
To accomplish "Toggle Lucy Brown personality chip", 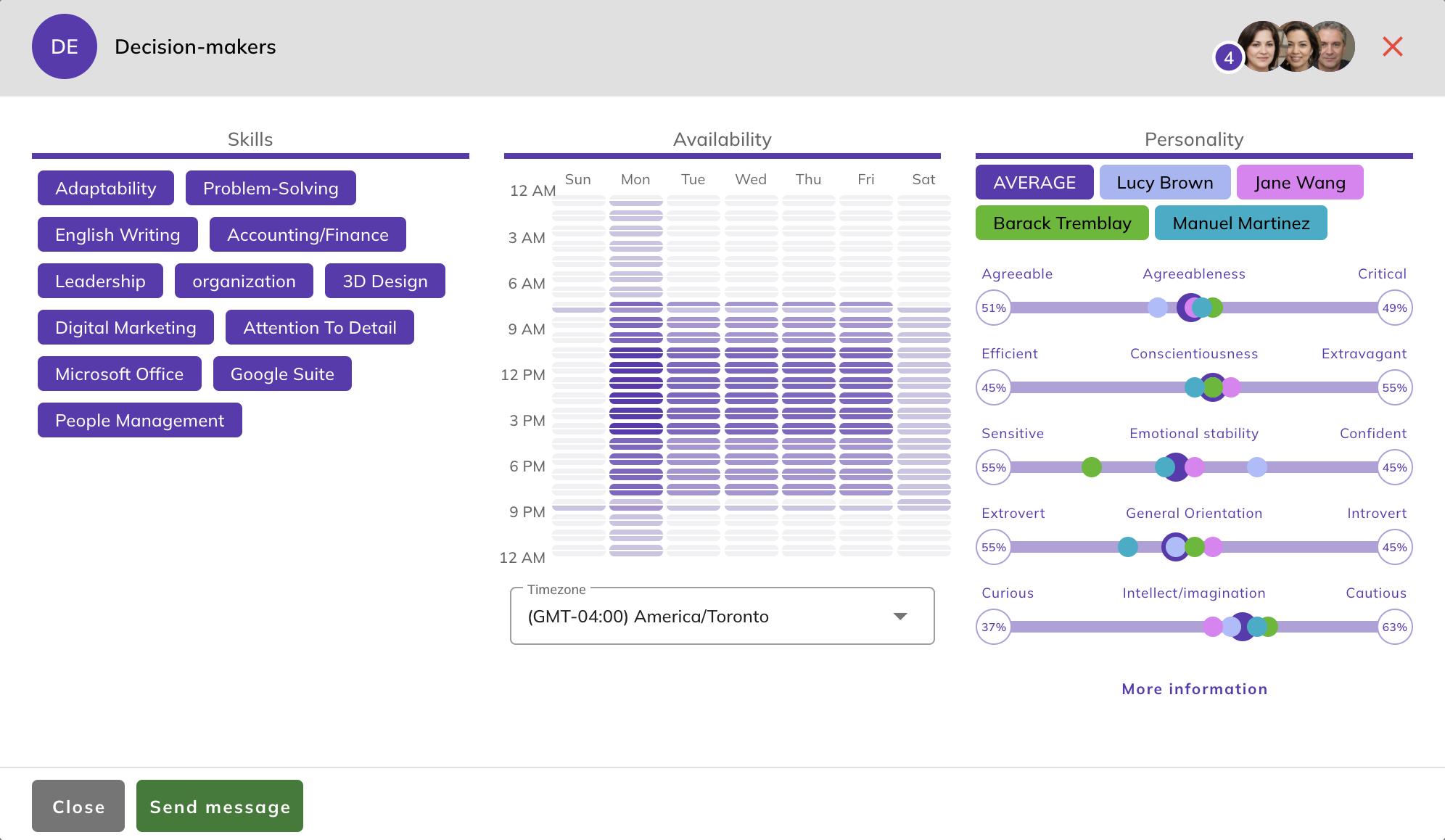I will pyautogui.click(x=1164, y=183).
